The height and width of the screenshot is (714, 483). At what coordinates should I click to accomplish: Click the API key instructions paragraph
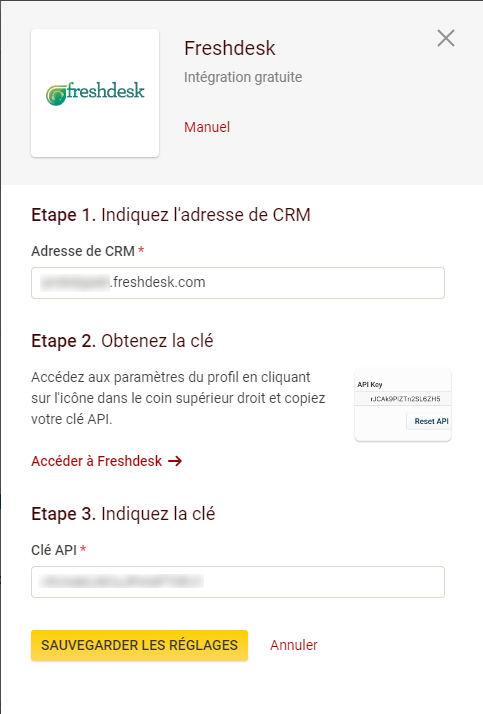178,398
